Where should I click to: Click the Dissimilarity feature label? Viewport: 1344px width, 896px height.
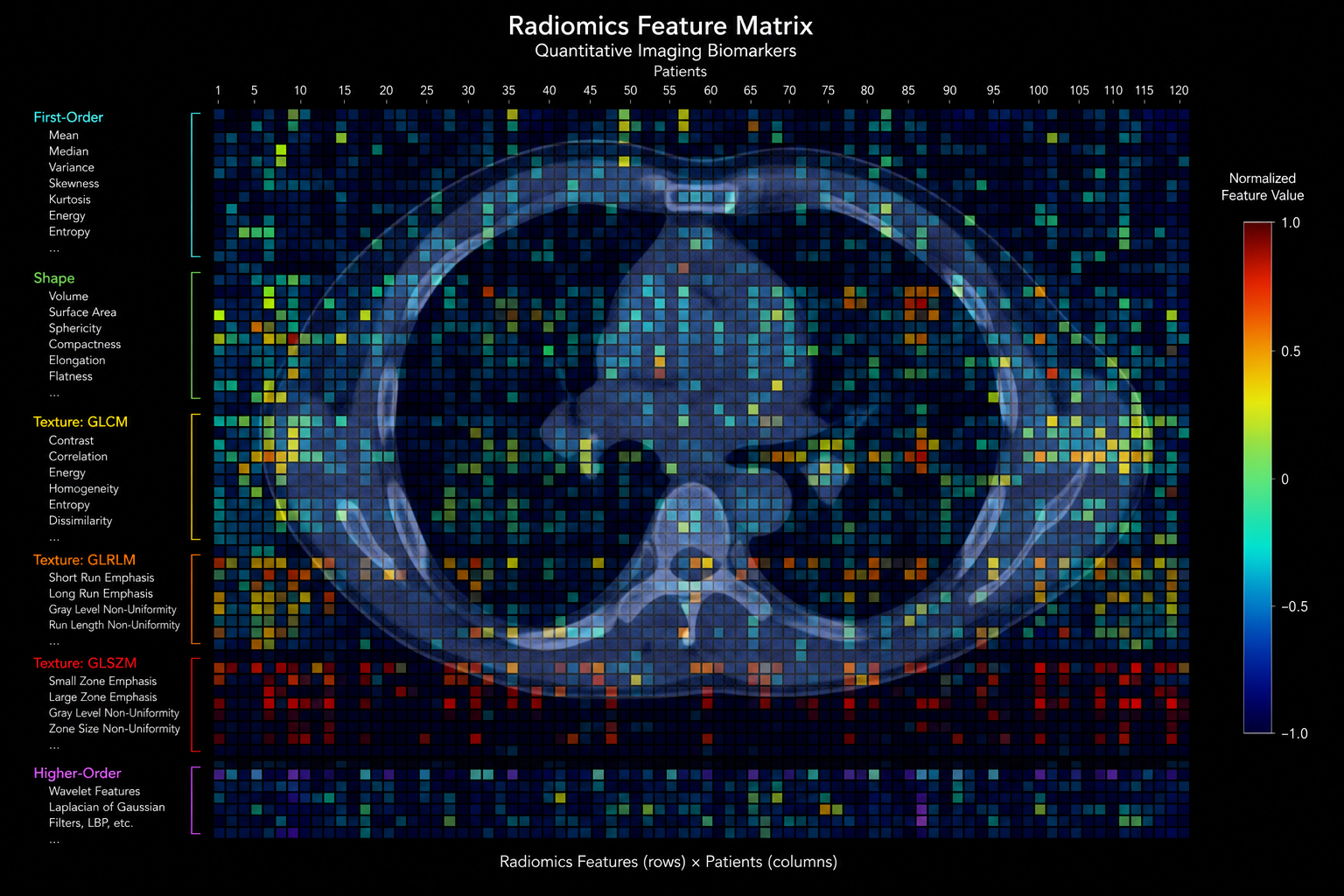[x=80, y=521]
